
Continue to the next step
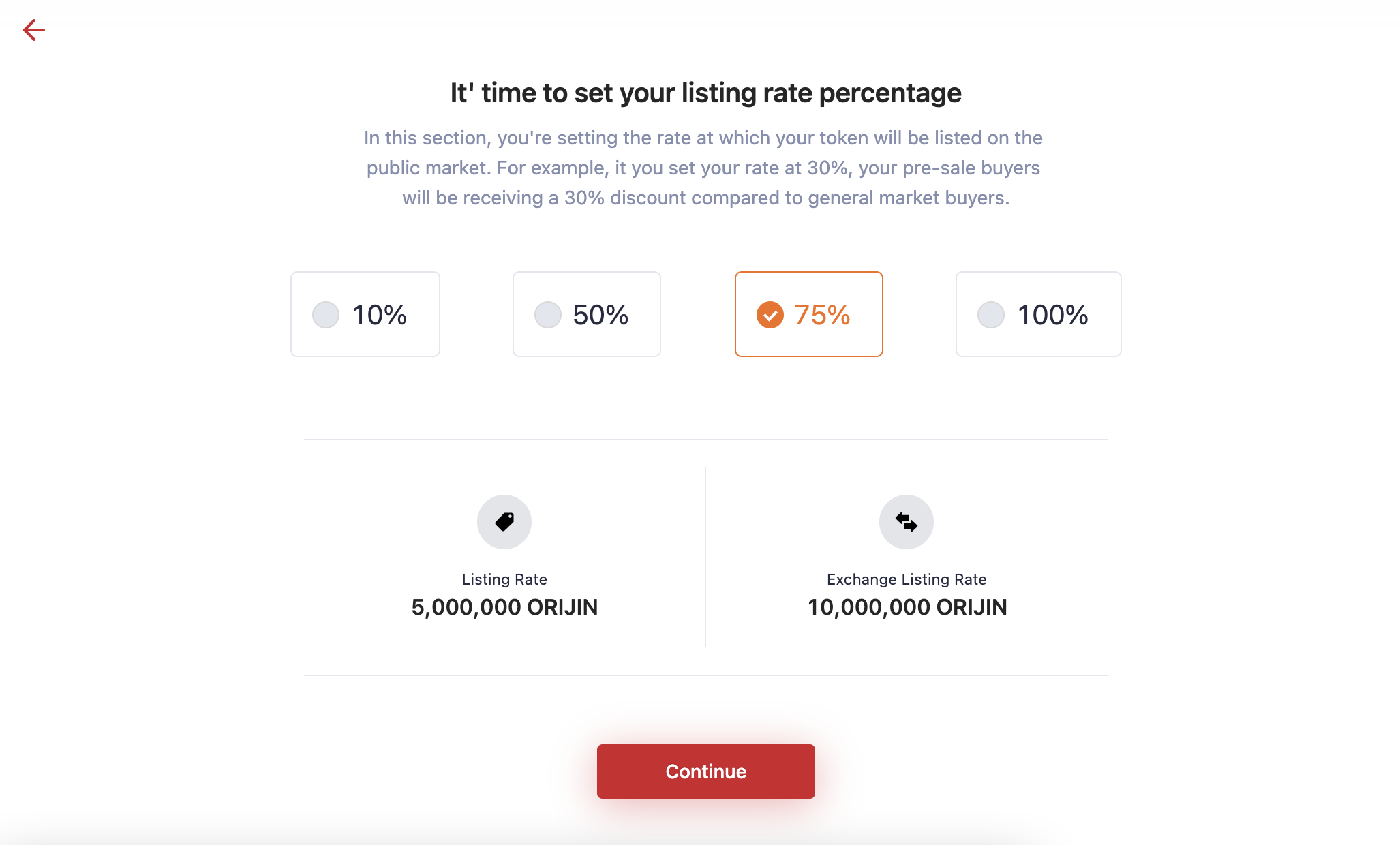706,771
